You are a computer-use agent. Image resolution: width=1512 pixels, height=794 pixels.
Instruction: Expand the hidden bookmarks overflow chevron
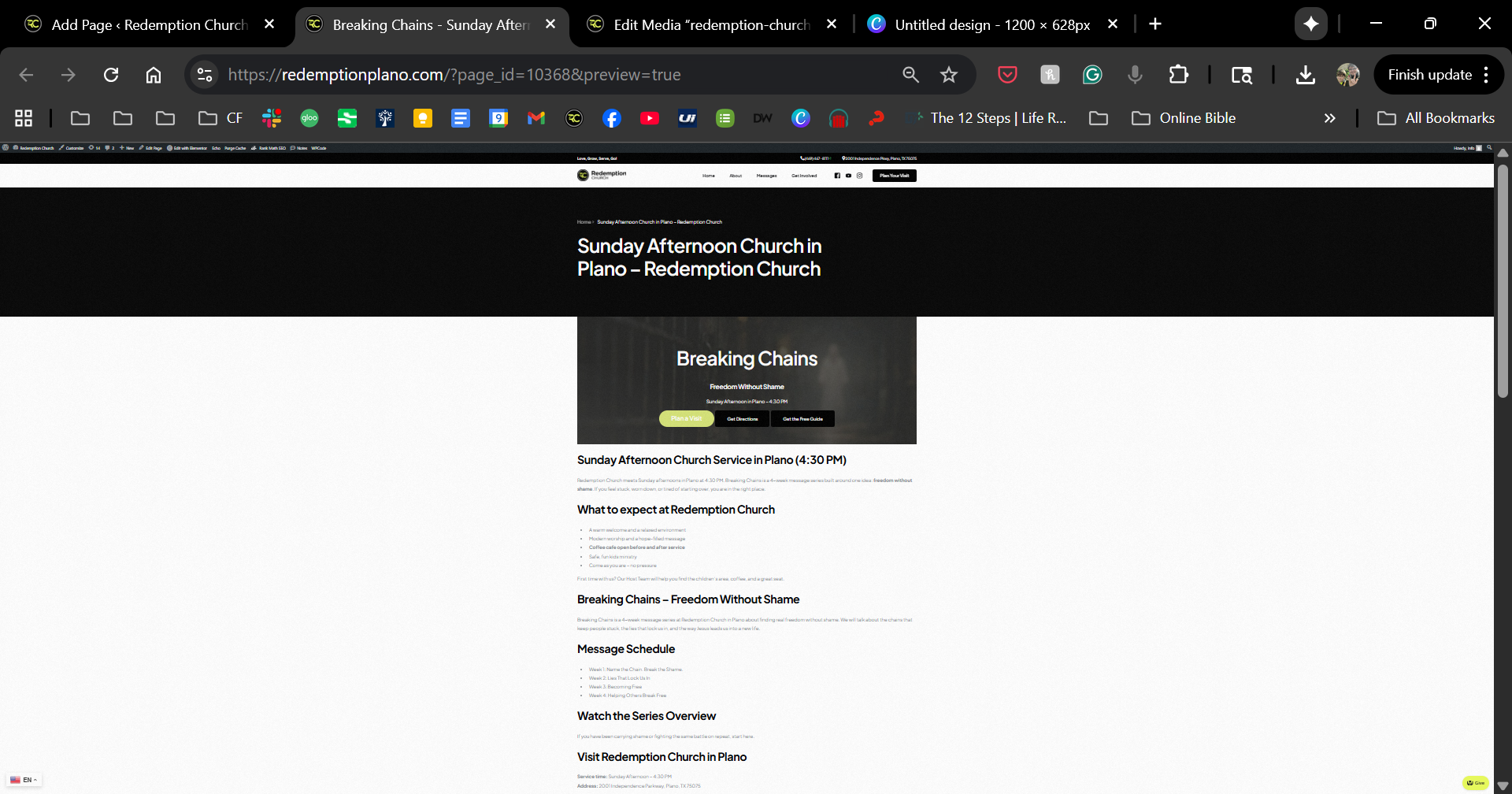pyautogui.click(x=1329, y=118)
